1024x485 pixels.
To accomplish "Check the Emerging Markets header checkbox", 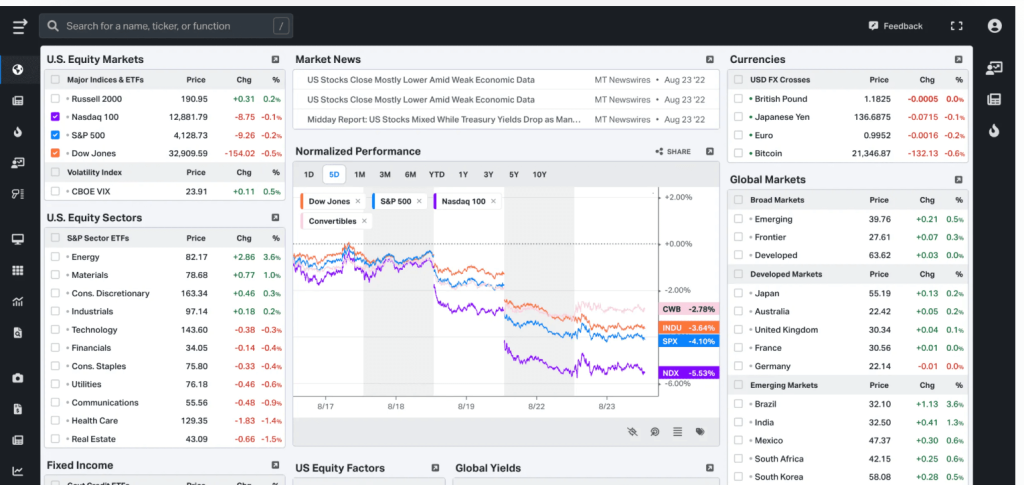I will (738, 385).
